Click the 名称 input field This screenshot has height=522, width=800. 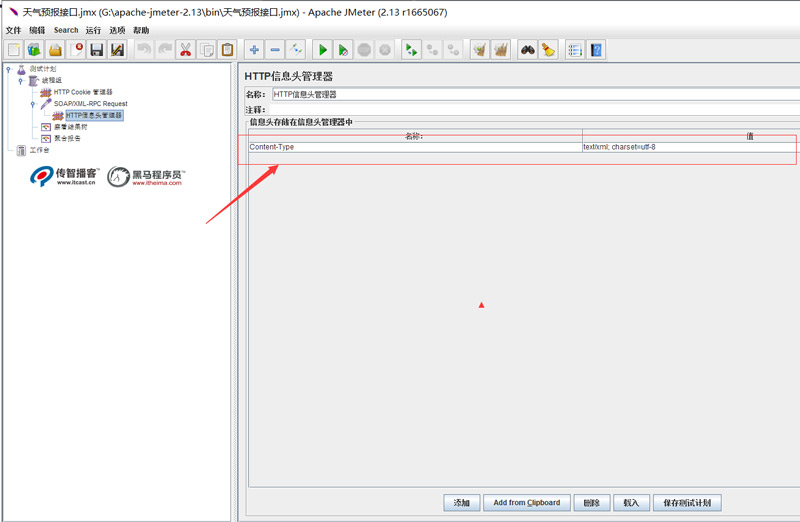click(x=536, y=94)
